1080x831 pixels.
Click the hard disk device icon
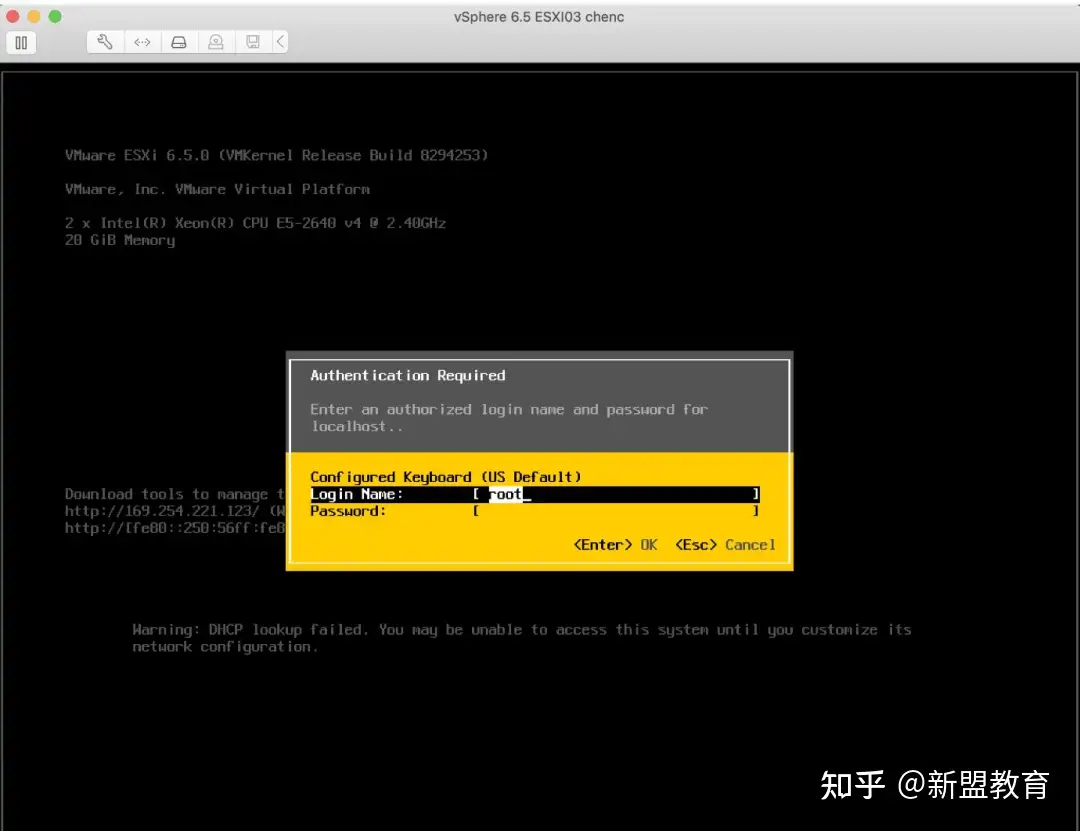(179, 42)
